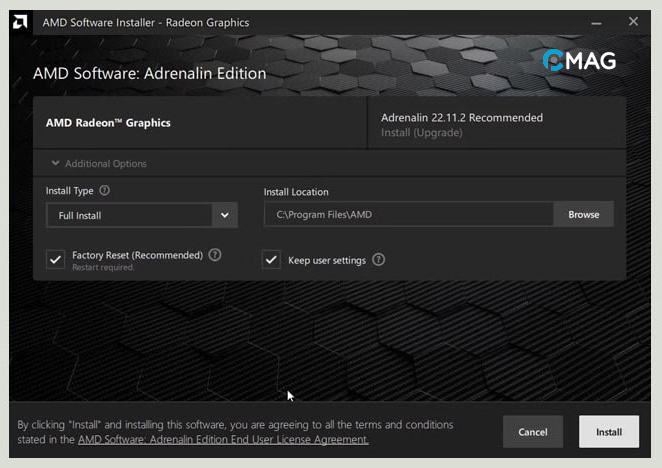Select Adrenalin 22.11.2 Recommended version entry
The width and height of the screenshot is (662, 468).
tap(462, 118)
